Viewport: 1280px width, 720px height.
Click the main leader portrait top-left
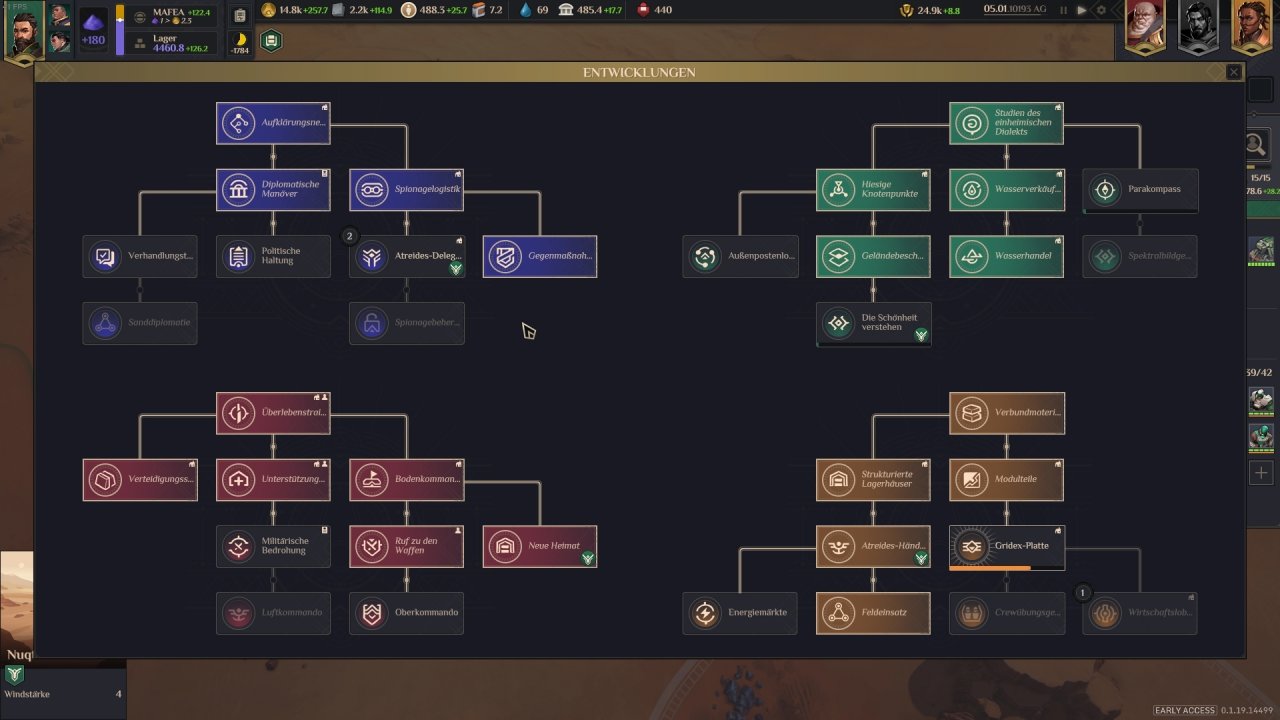pyautogui.click(x=23, y=31)
